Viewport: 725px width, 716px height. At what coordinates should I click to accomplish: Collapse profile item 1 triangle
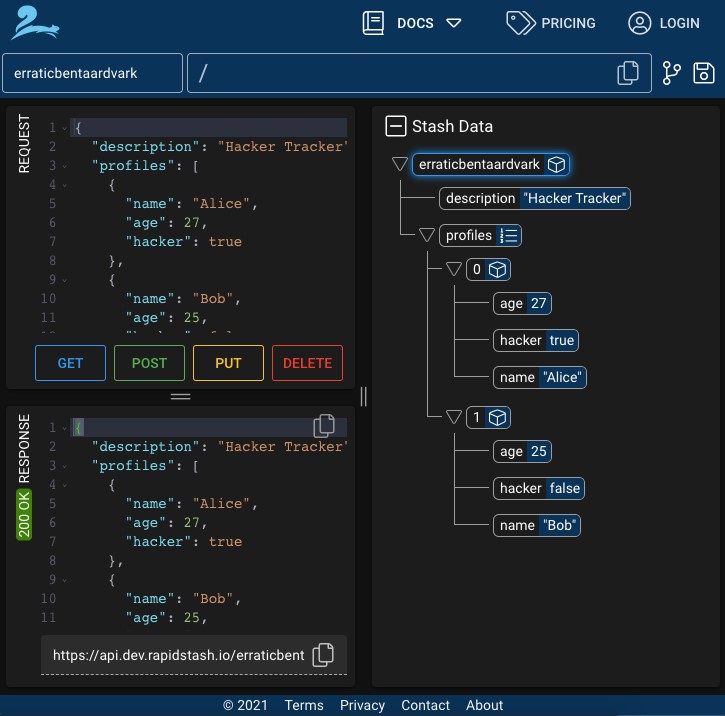pos(454,417)
